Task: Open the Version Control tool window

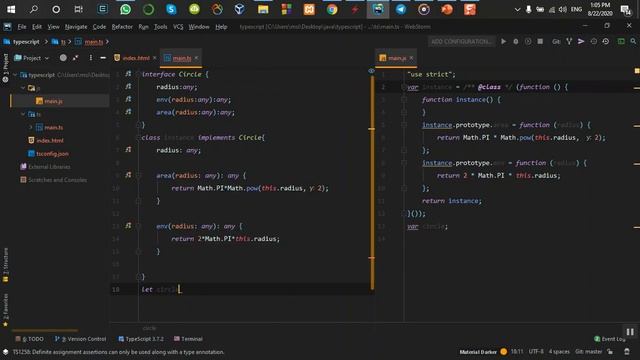Action: (80, 339)
